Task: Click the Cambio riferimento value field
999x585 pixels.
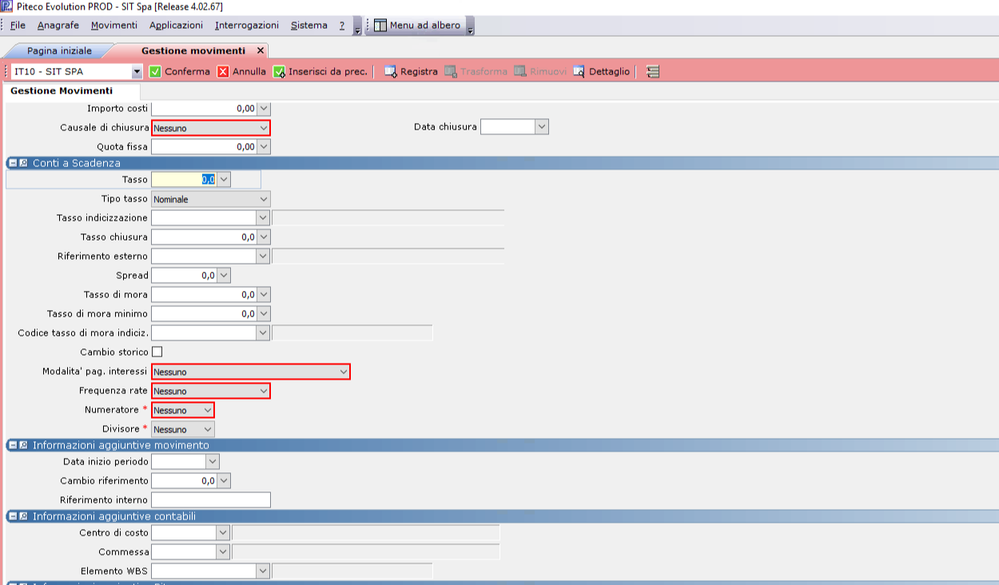Action: [184, 481]
